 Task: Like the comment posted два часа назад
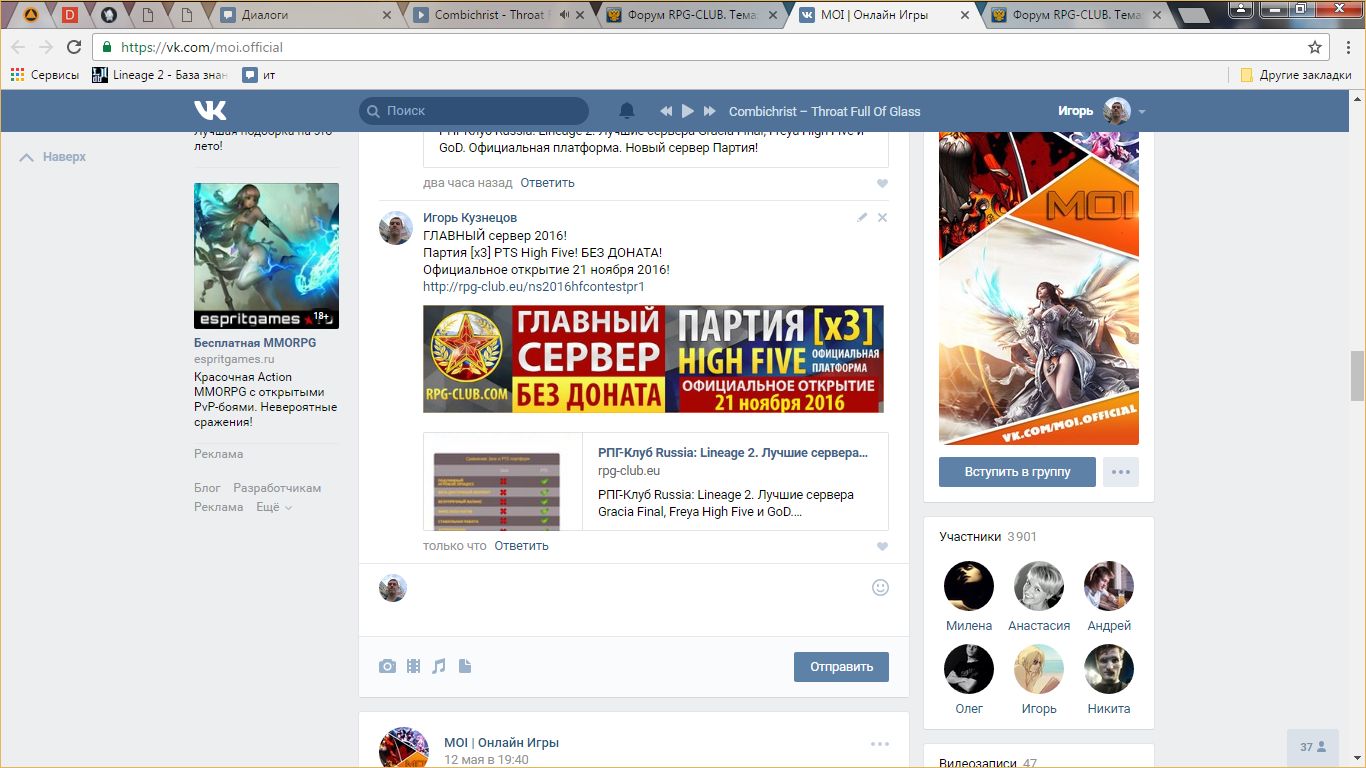pyautogui.click(x=882, y=184)
